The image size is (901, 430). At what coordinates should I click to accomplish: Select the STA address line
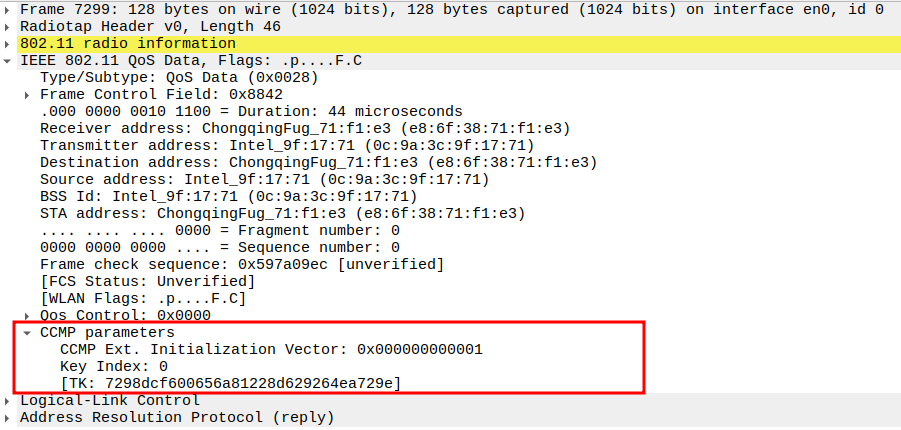[282, 214]
